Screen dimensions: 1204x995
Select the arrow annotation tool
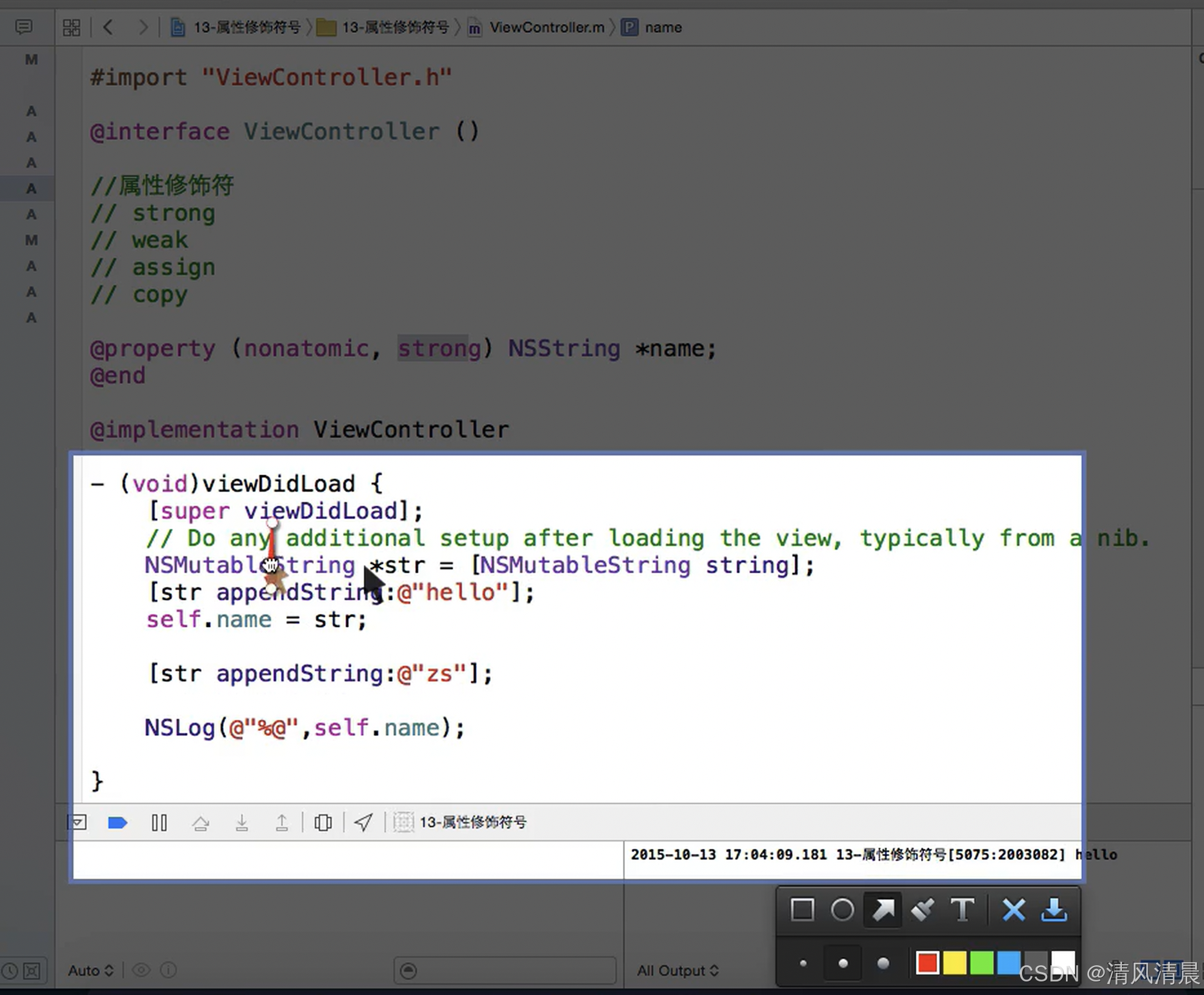(883, 910)
